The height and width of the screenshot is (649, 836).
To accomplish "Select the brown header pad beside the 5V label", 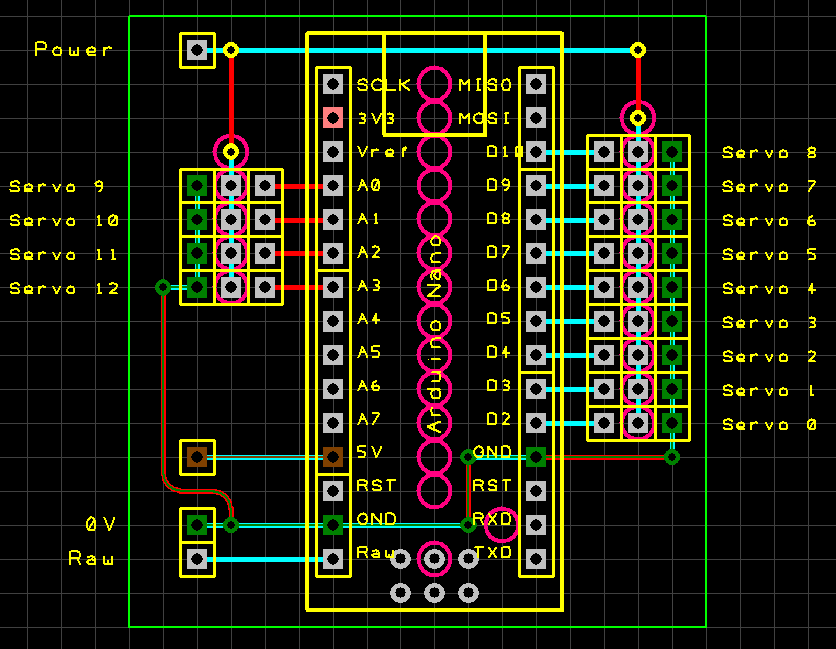I will tap(333, 457).
